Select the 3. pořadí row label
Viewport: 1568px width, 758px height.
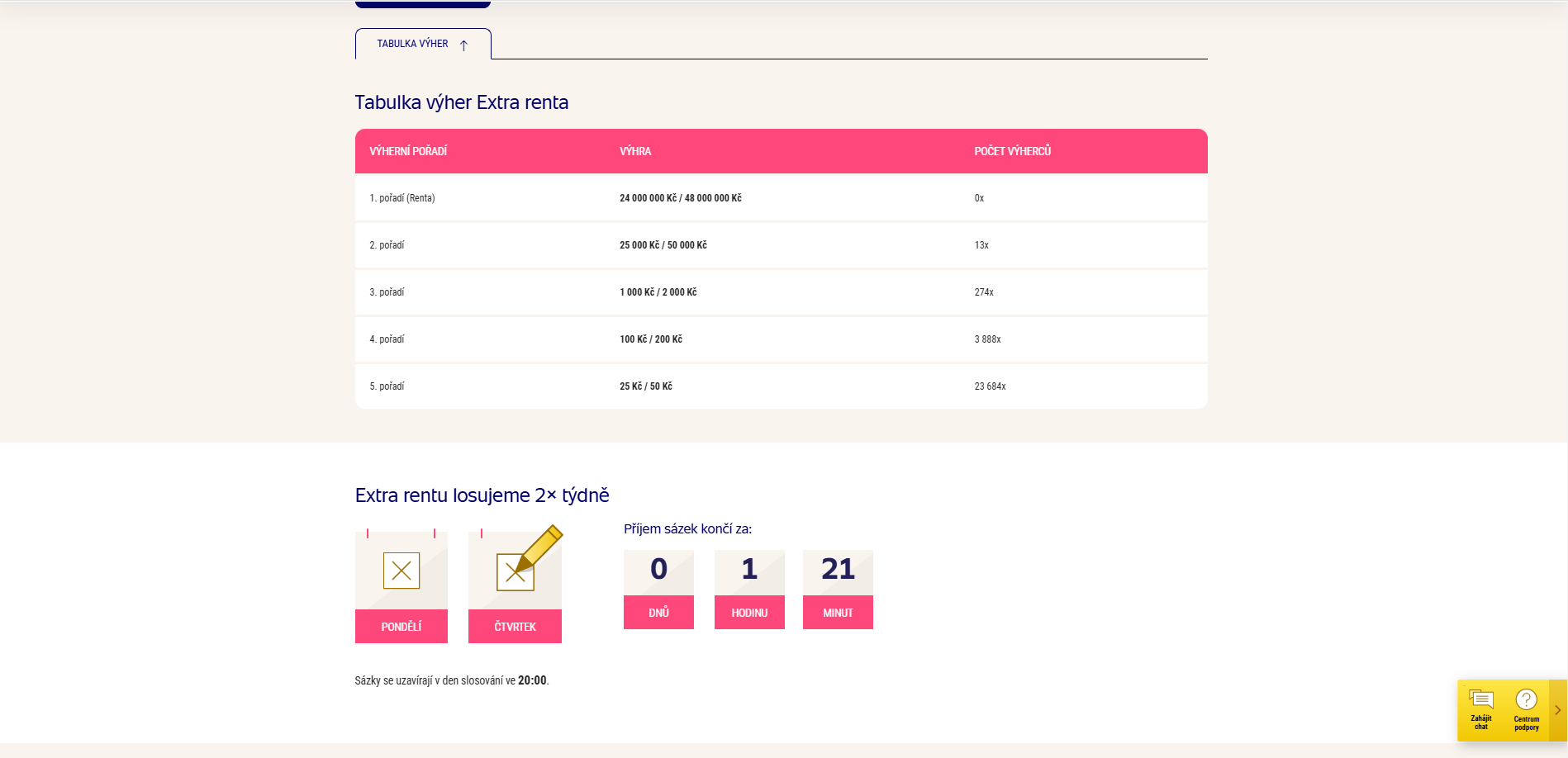pyautogui.click(x=387, y=292)
